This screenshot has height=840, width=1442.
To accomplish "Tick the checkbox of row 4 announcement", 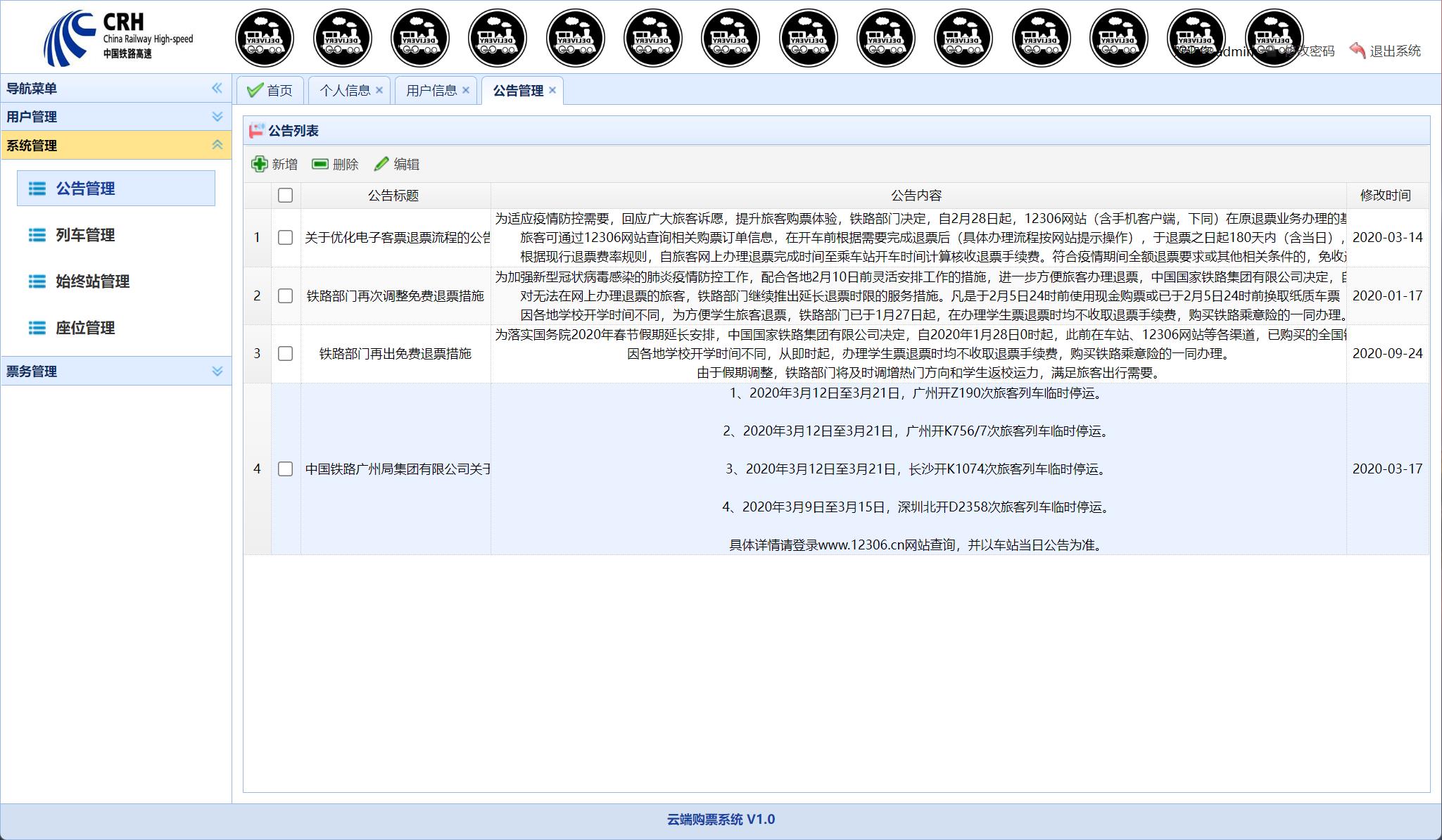I will [285, 469].
